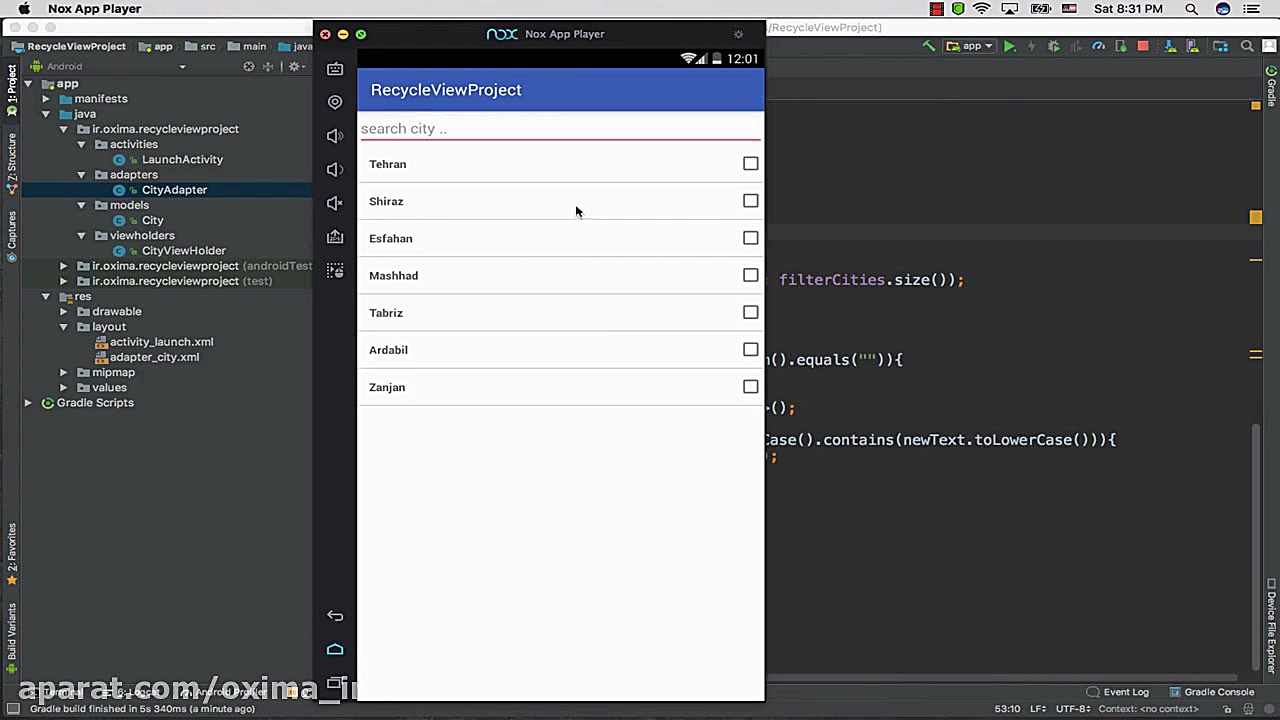Open the Nox macro recorder icon
The width and height of the screenshot is (1280, 720).
[x=335, y=270]
